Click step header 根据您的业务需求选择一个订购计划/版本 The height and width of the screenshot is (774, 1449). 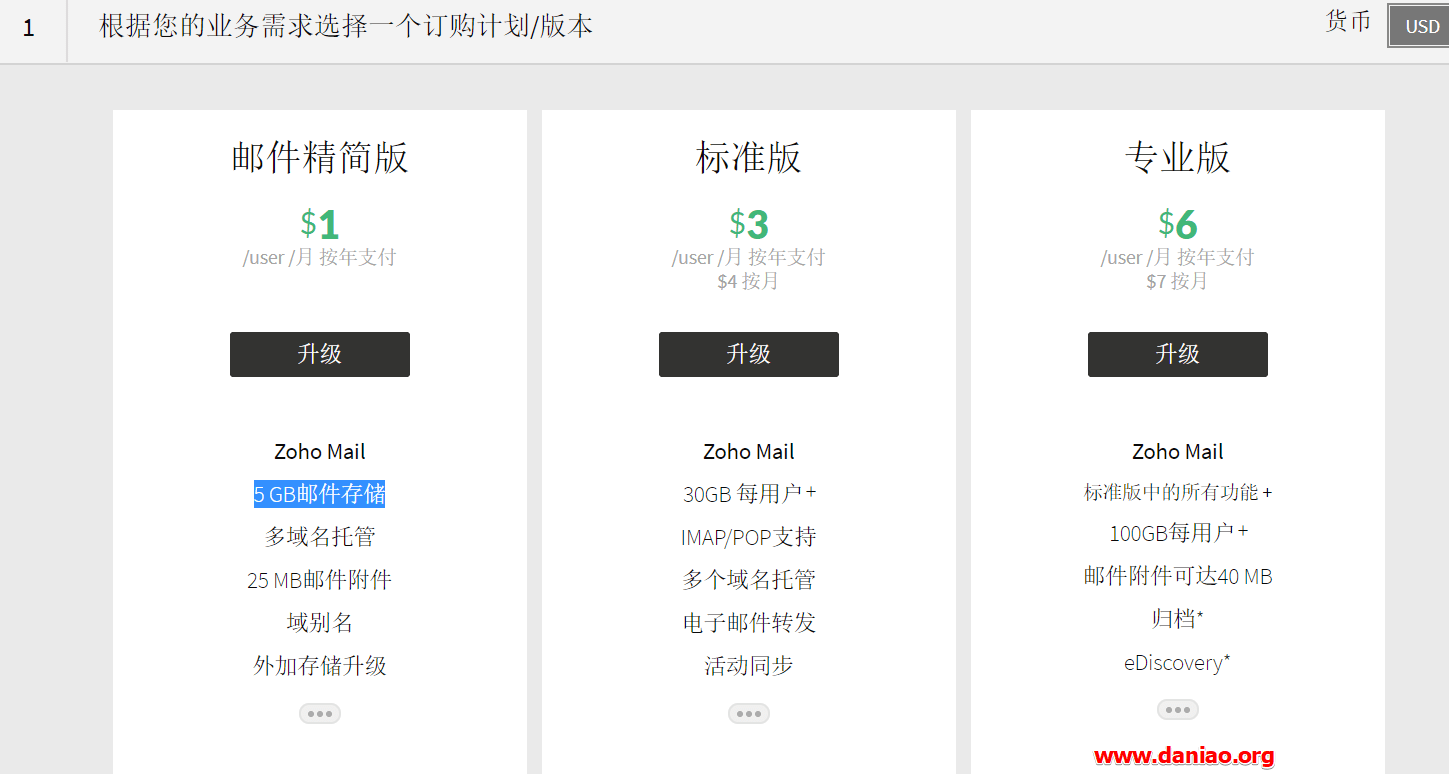pyautogui.click(x=346, y=26)
